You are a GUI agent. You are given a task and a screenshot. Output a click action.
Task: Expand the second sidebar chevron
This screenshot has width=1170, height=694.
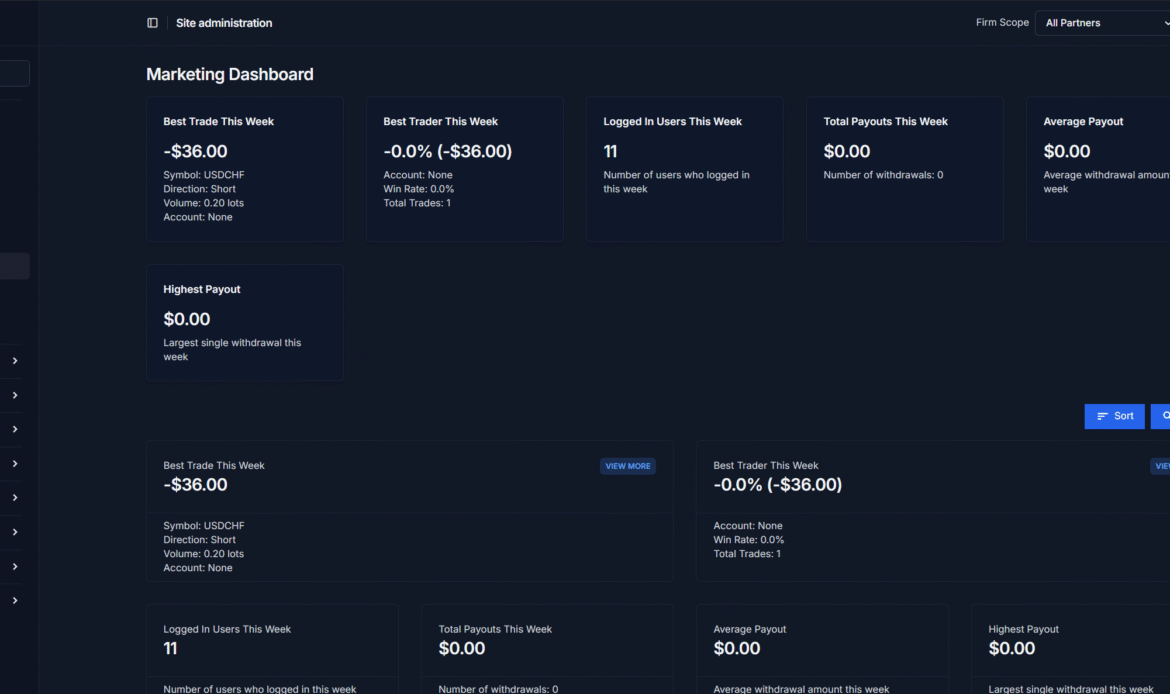click(x=15, y=395)
